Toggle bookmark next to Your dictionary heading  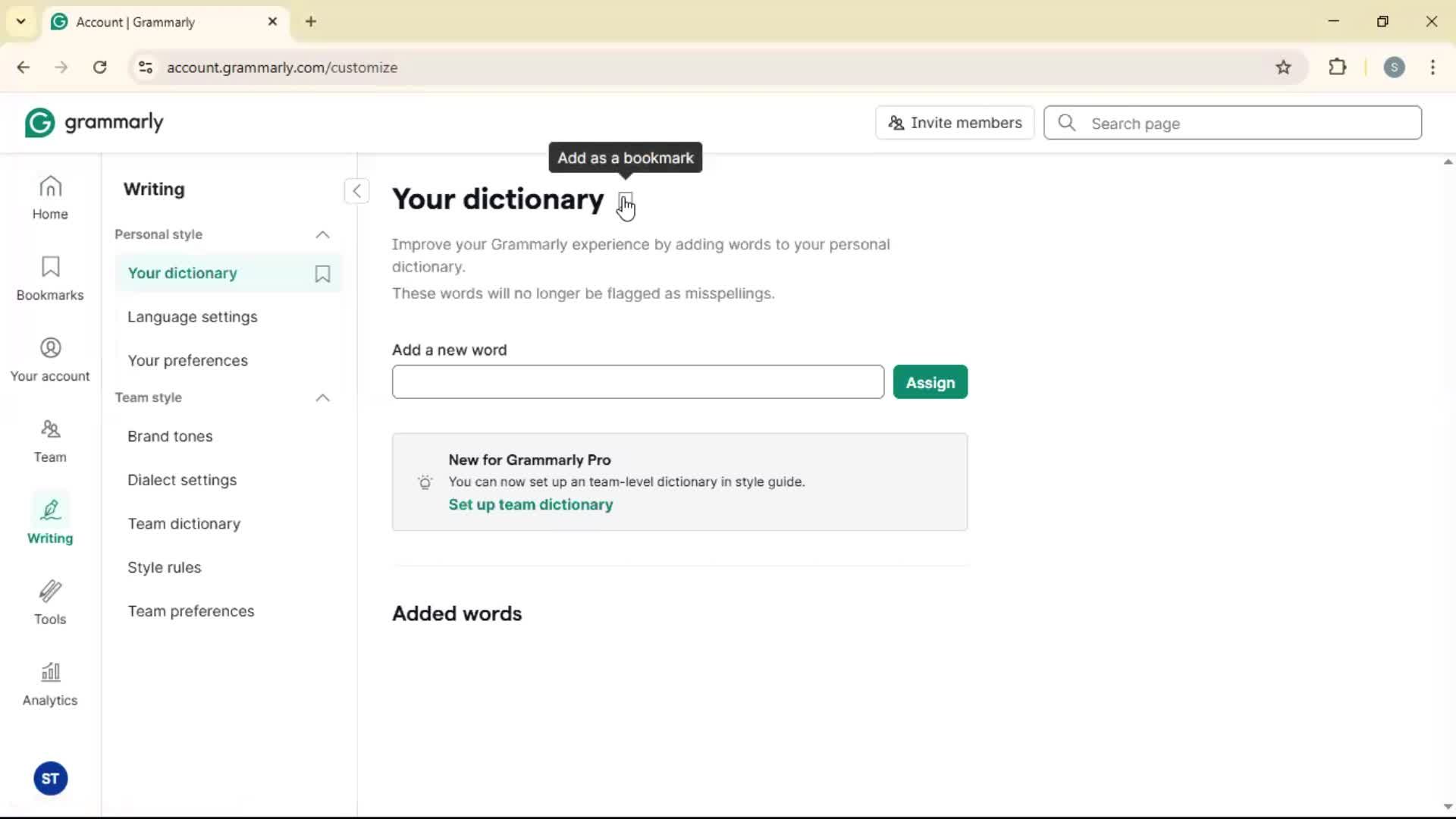pyautogui.click(x=625, y=202)
